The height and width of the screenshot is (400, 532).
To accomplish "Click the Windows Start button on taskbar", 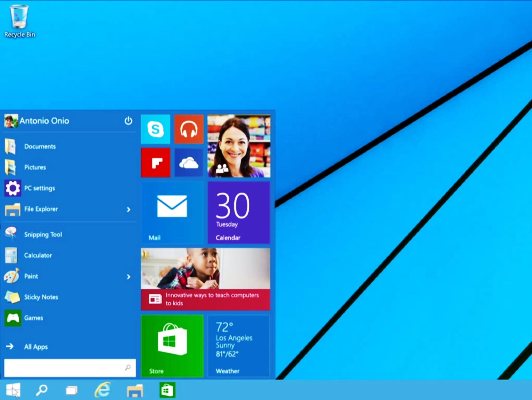I will click(x=13, y=390).
